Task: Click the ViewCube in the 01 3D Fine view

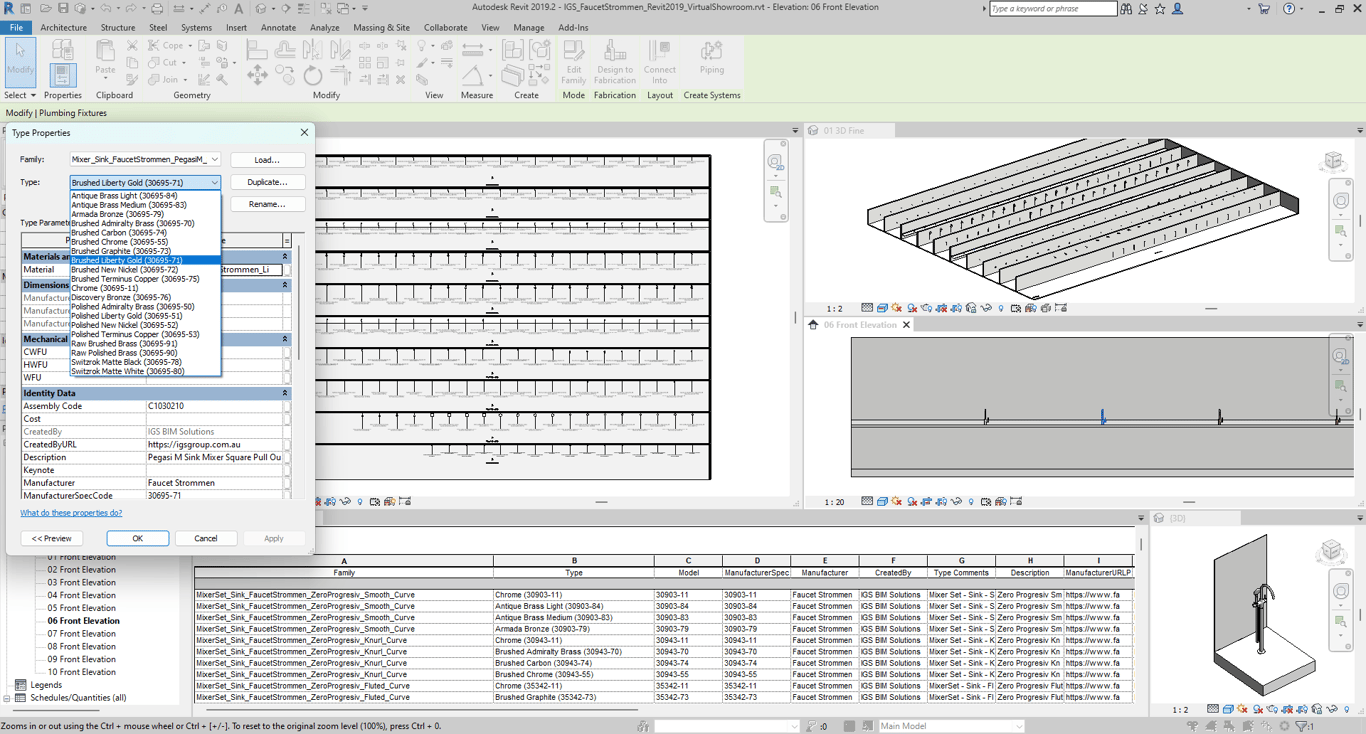Action: click(1333, 161)
